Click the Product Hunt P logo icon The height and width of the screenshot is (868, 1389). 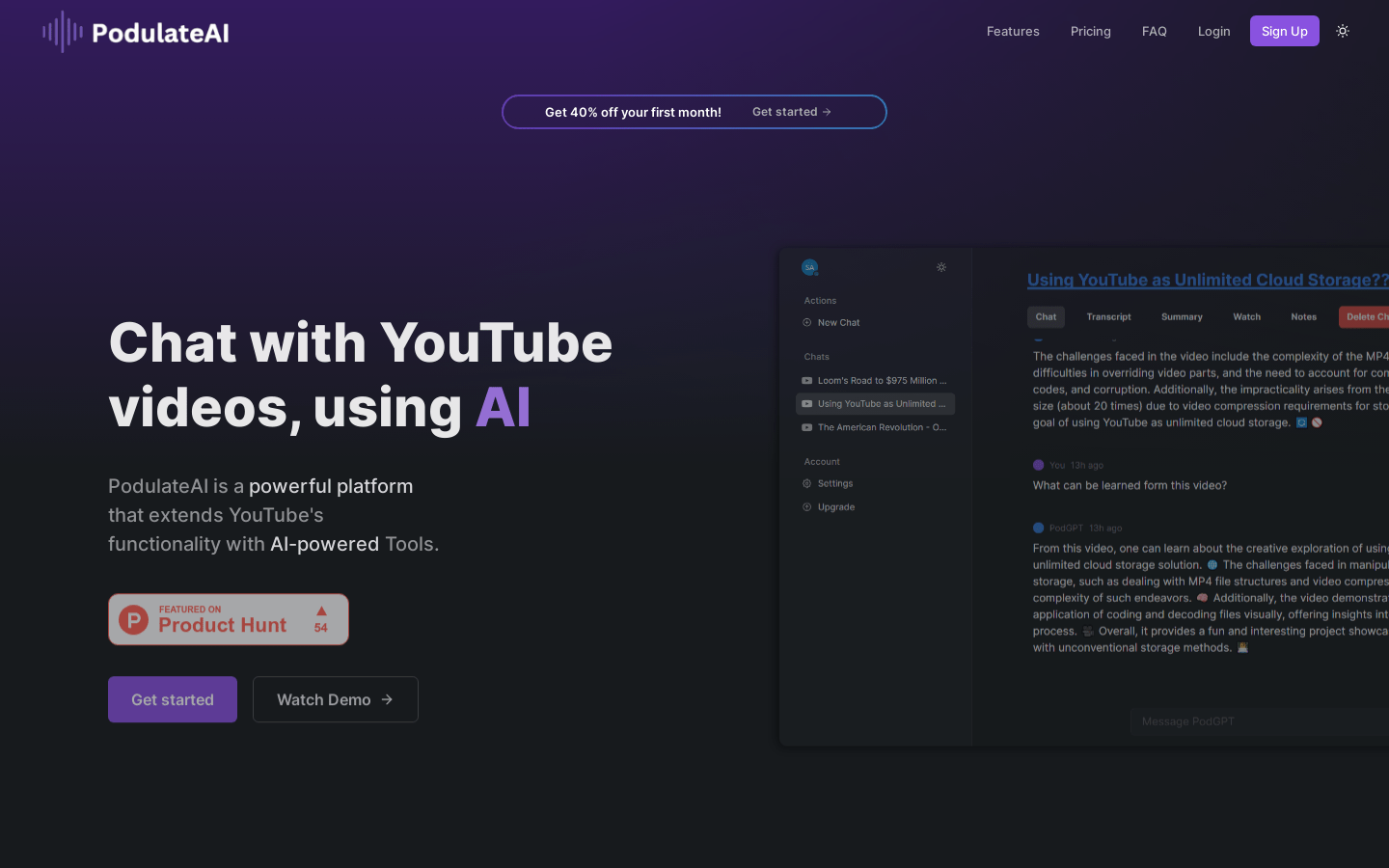[133, 619]
